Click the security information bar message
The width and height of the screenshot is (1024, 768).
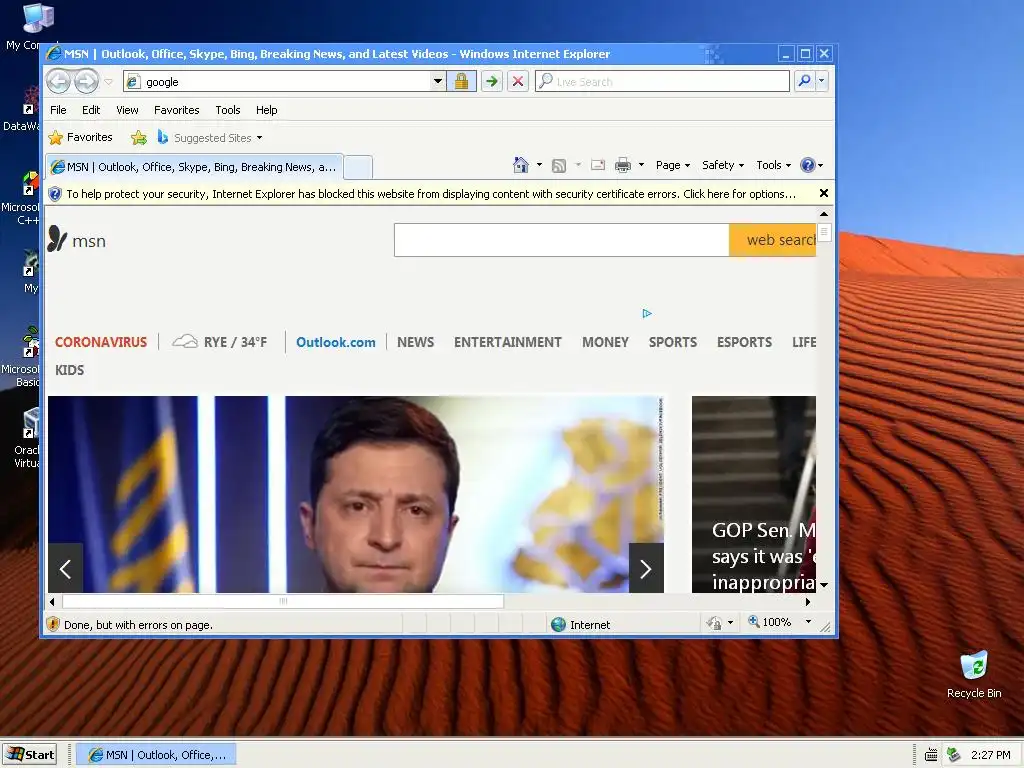tap(431, 194)
